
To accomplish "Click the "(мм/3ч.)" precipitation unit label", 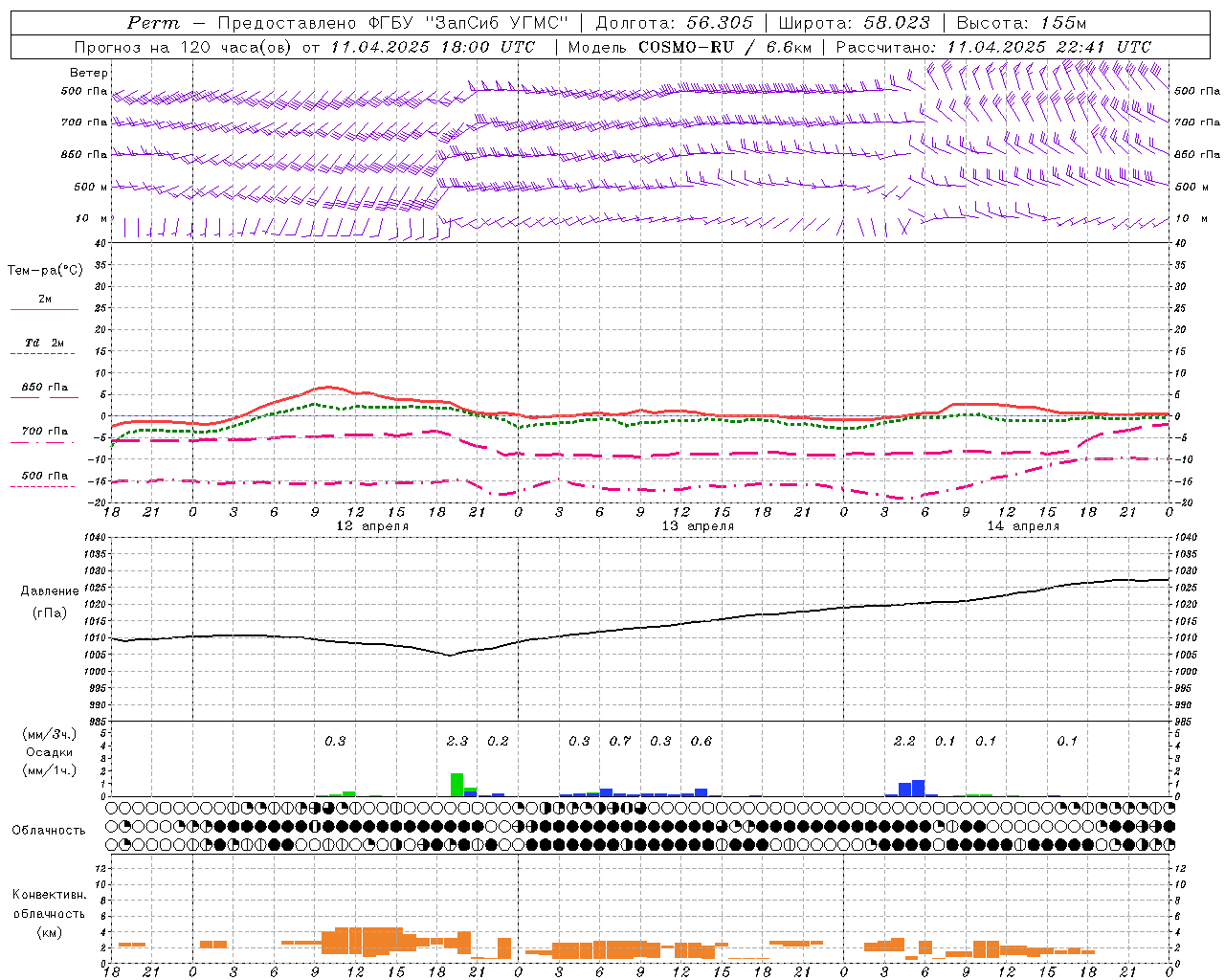I will [x=50, y=734].
